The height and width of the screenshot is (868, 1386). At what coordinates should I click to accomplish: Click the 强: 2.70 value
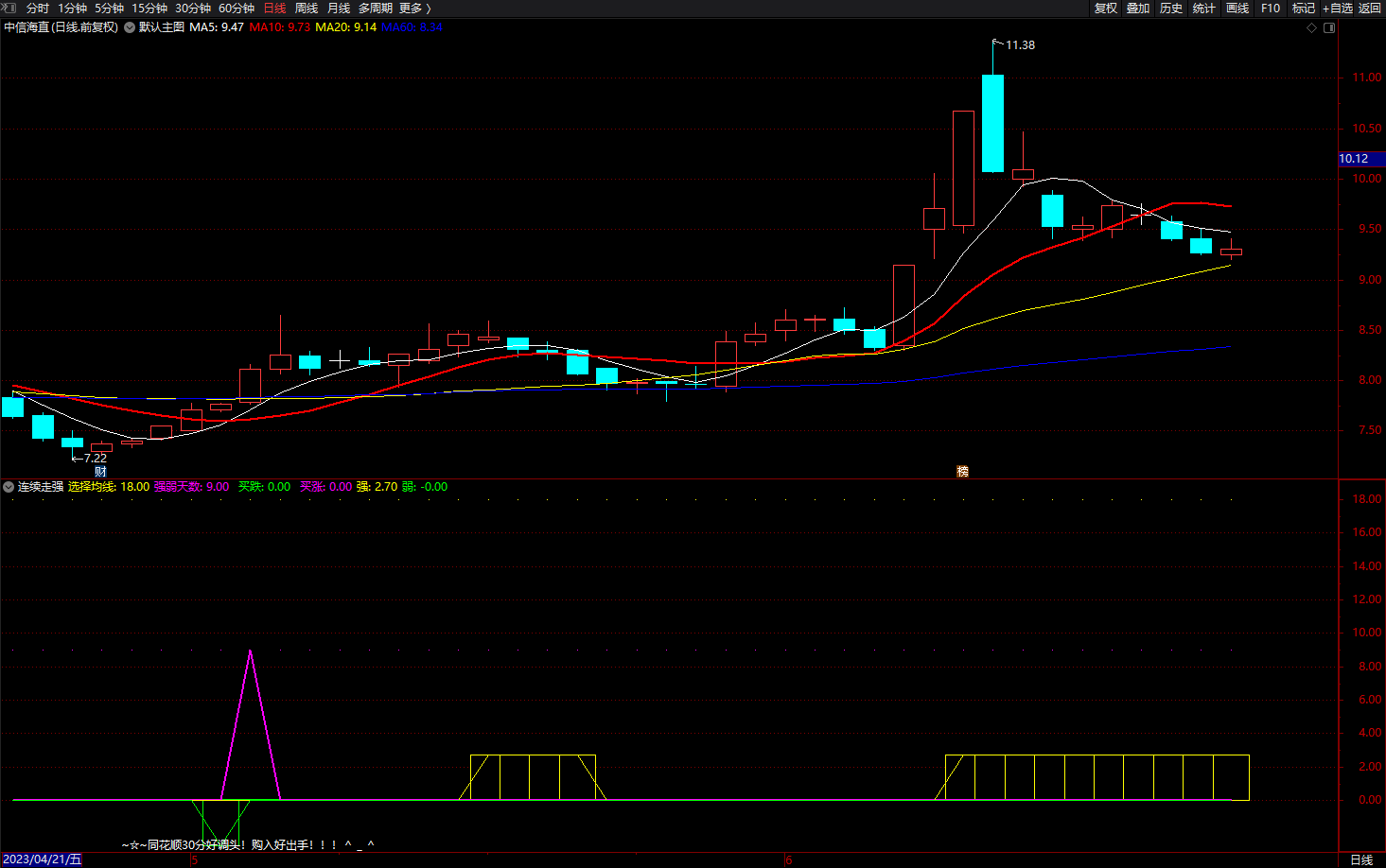click(377, 487)
